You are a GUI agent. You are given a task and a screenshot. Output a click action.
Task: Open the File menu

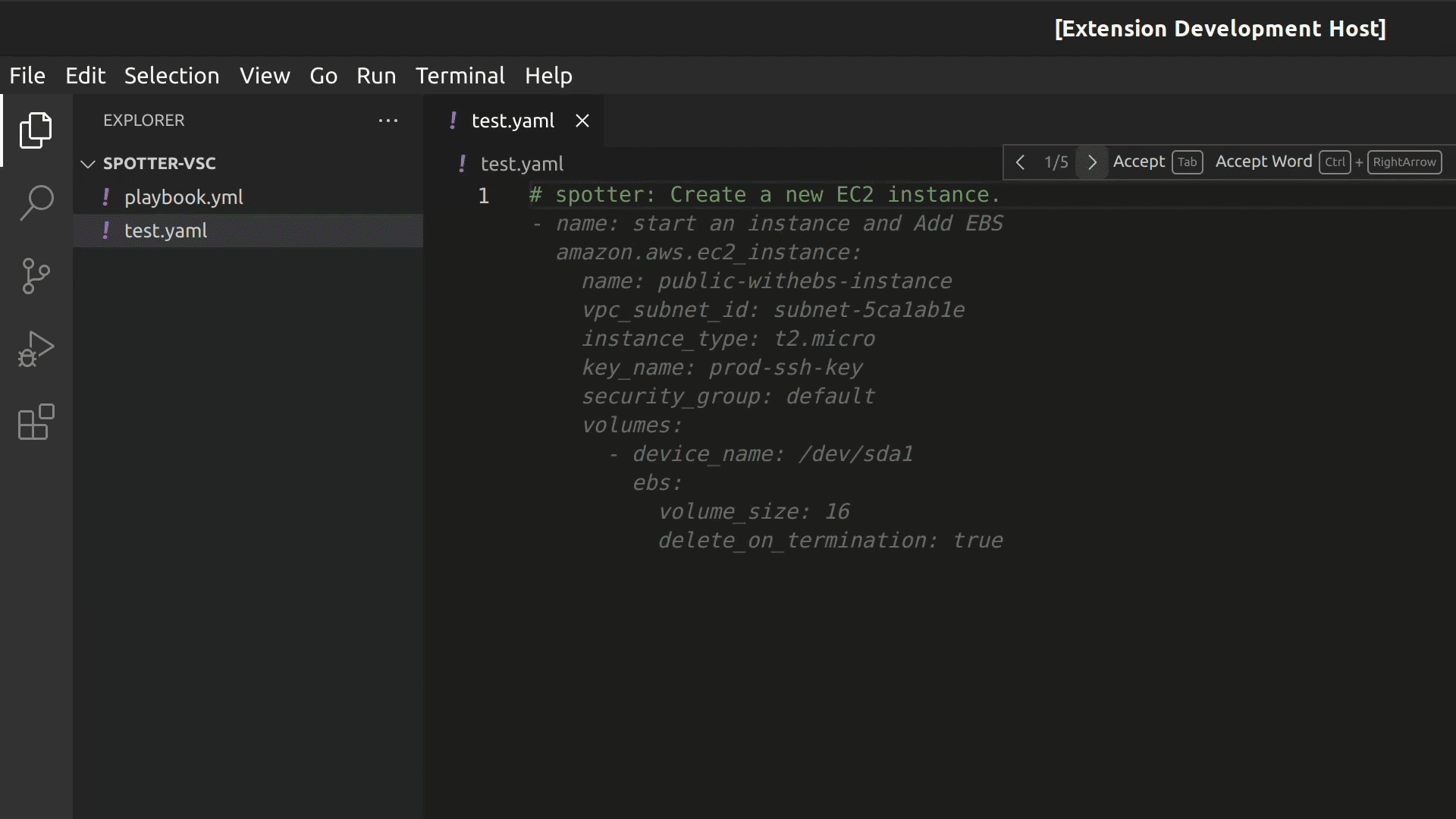[x=27, y=76]
